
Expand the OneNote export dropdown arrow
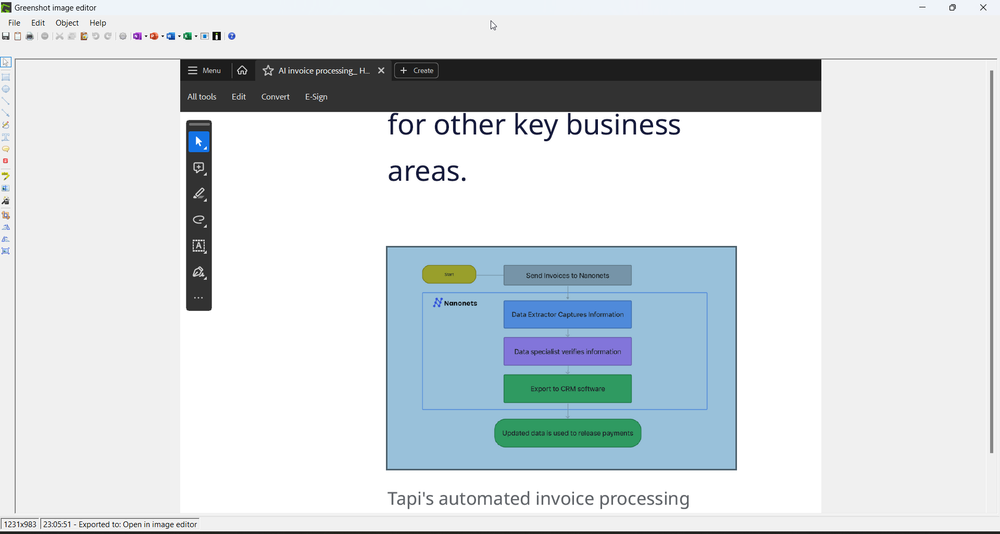[x=146, y=36]
